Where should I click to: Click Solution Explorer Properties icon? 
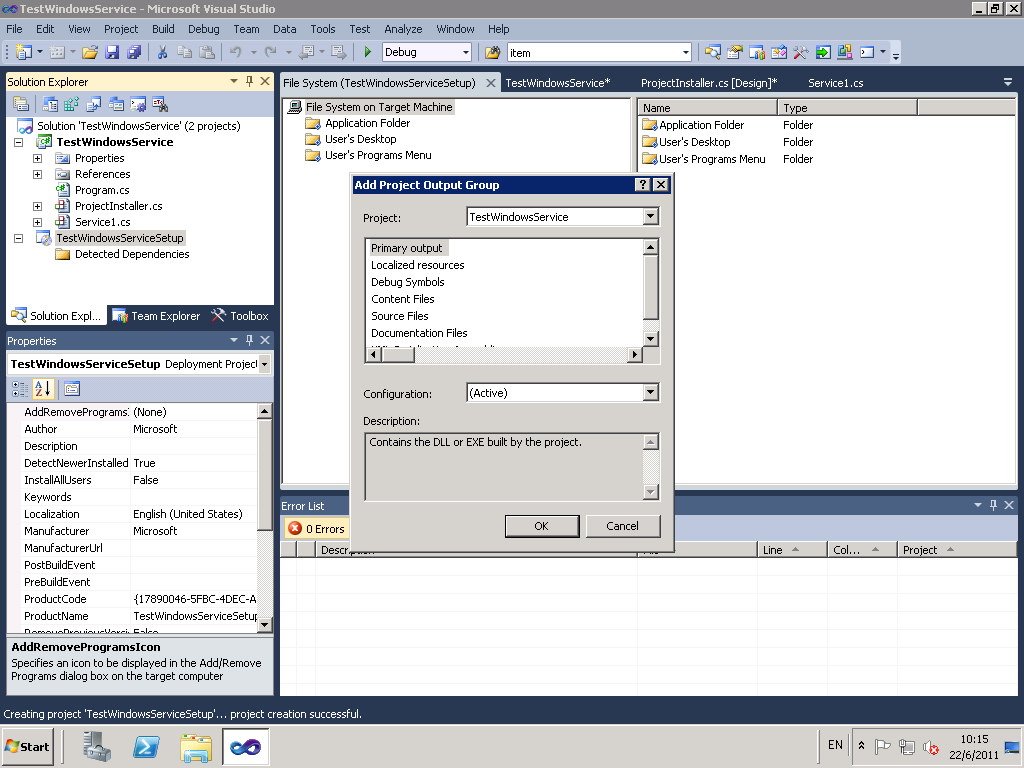(x=21, y=104)
